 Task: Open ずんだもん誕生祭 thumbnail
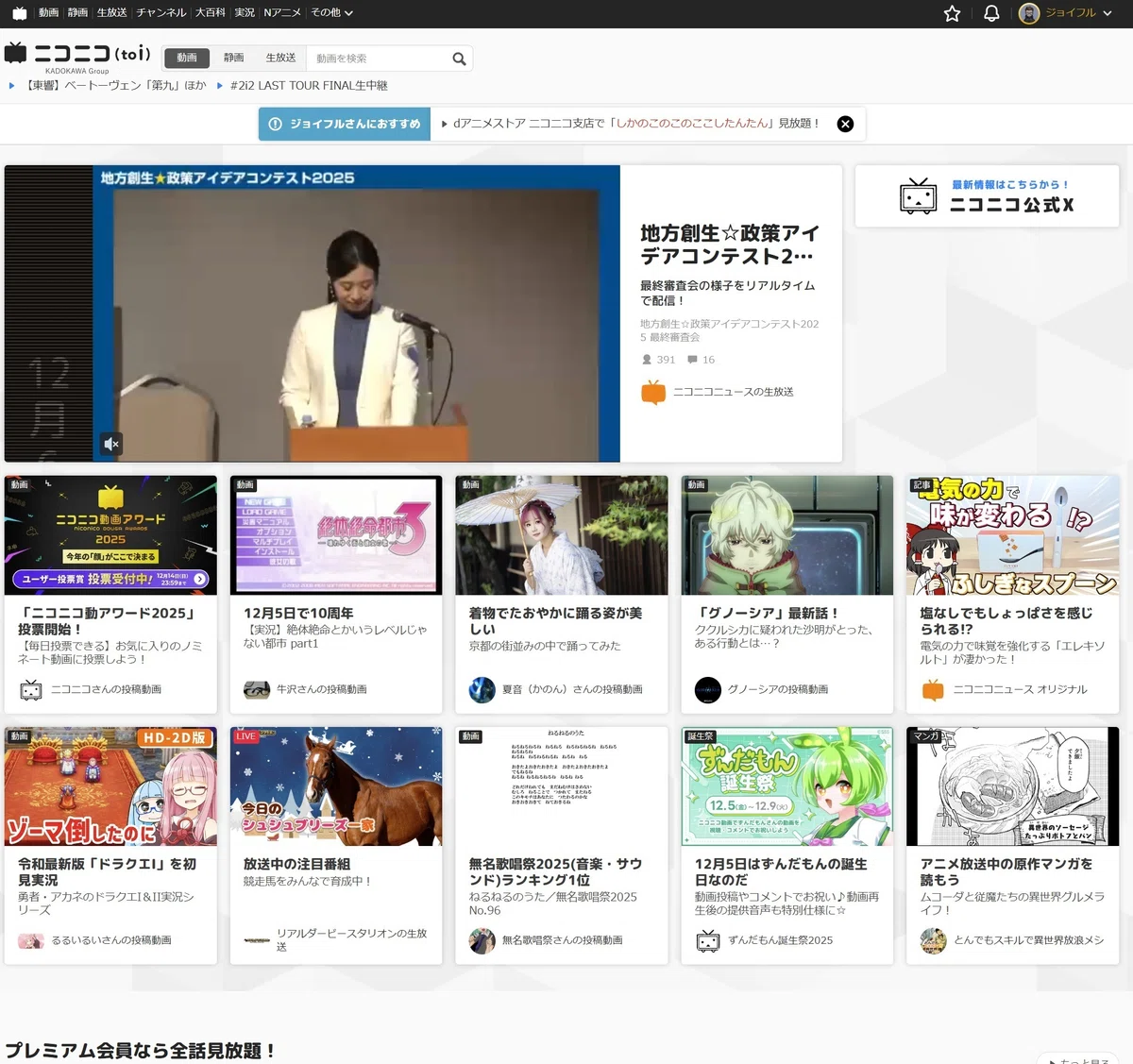(787, 786)
